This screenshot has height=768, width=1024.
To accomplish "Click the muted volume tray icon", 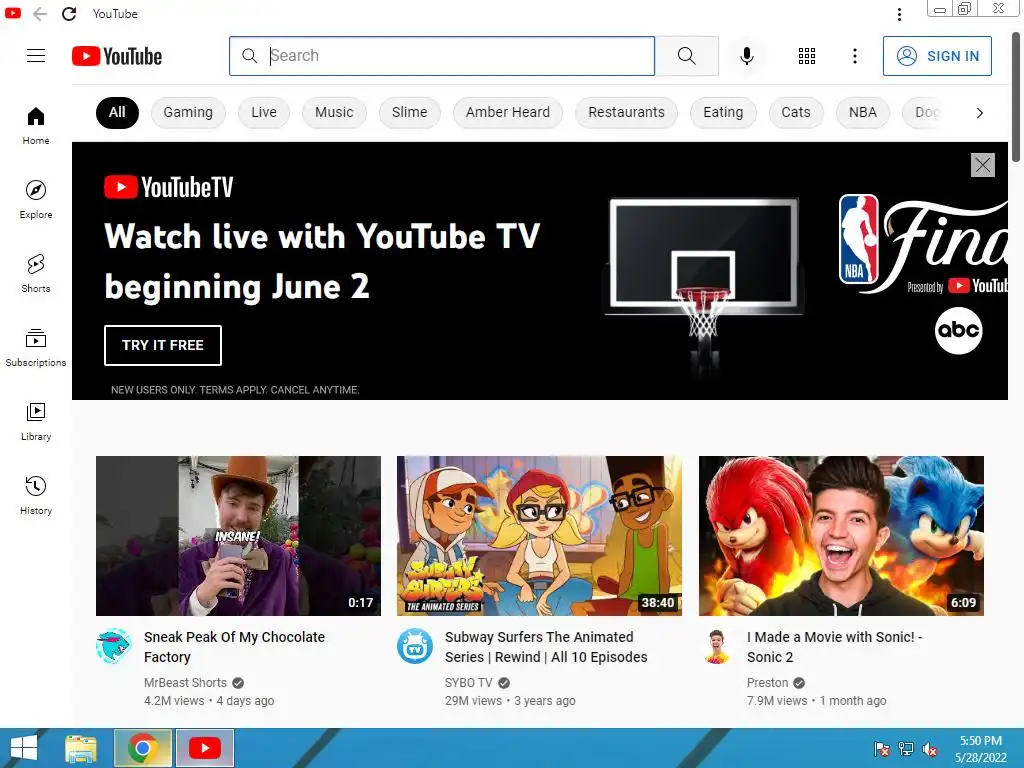I will coord(930,750).
